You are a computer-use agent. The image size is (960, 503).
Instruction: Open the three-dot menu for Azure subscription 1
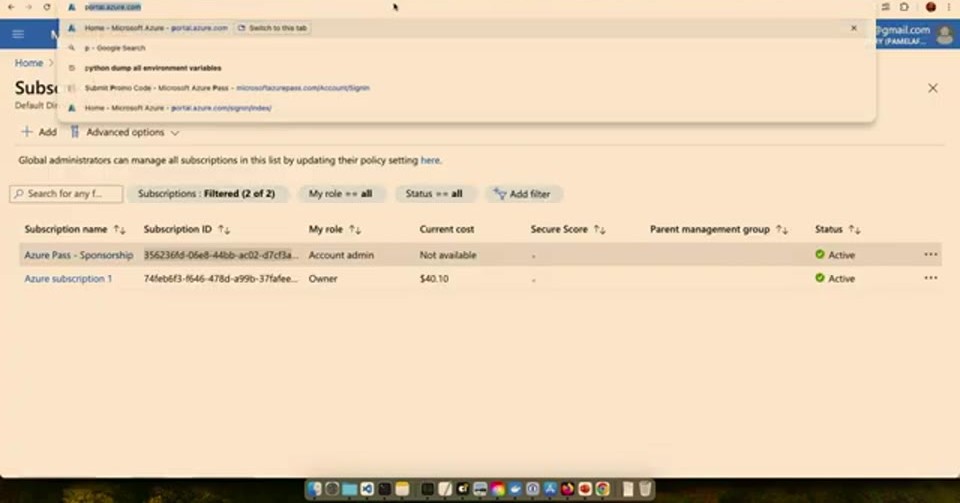[931, 278]
